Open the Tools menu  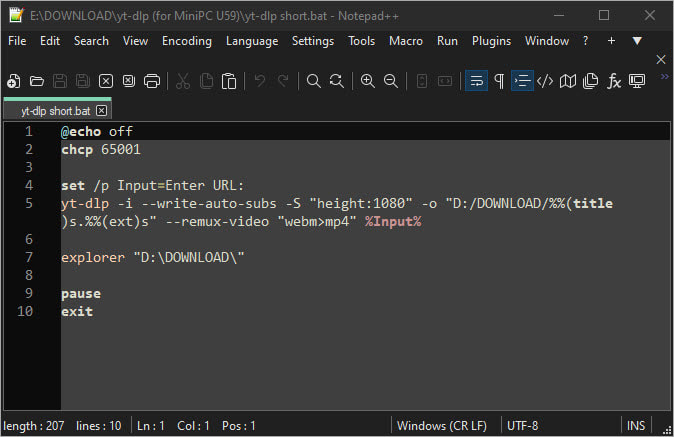point(362,41)
